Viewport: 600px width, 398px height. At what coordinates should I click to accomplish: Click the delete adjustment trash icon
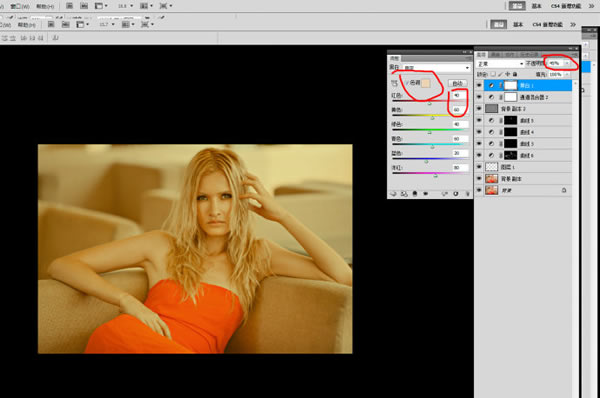pyautogui.click(x=467, y=194)
